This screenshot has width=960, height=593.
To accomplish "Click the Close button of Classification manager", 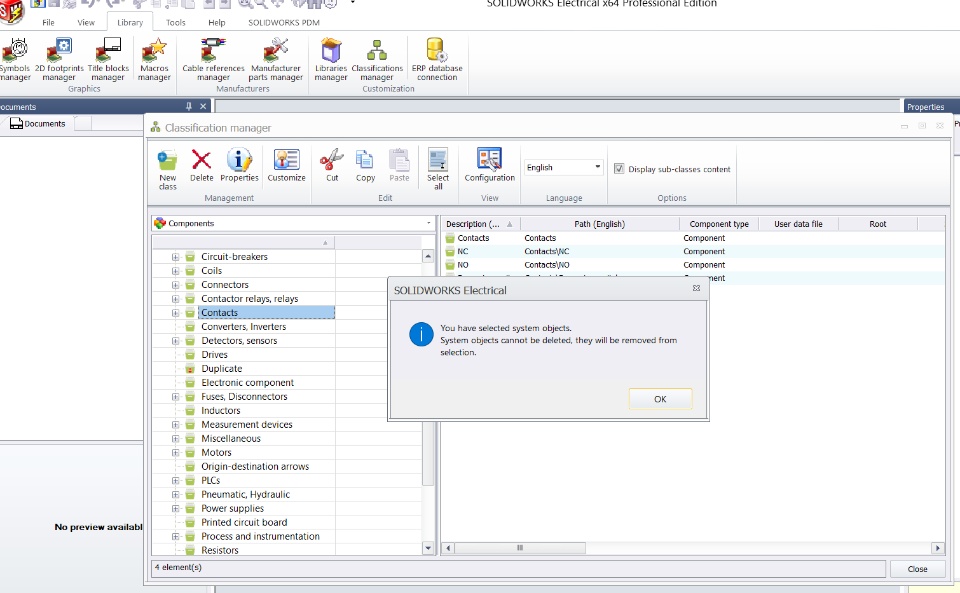I will (917, 569).
